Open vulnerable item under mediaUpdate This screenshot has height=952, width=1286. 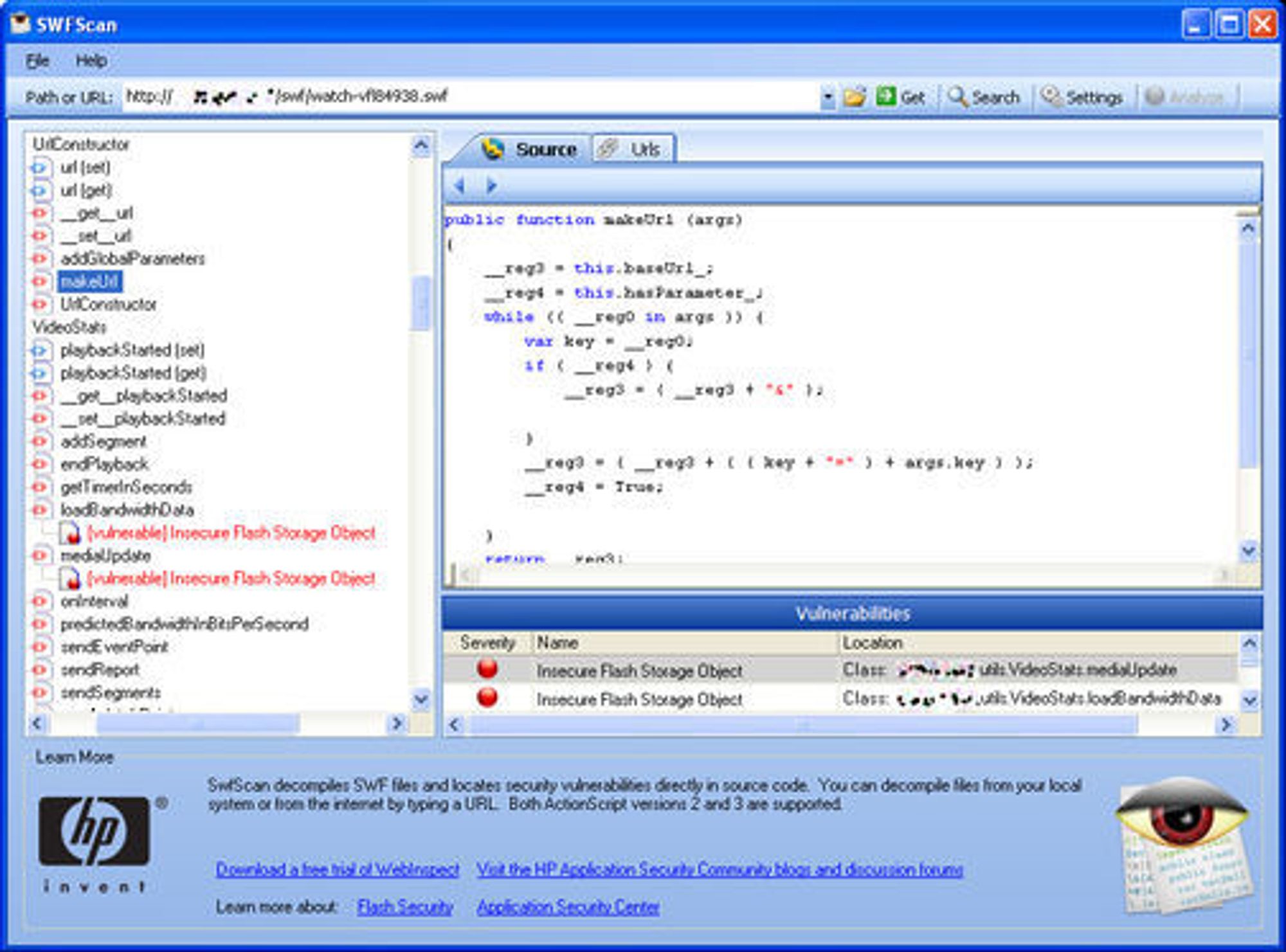[231, 579]
